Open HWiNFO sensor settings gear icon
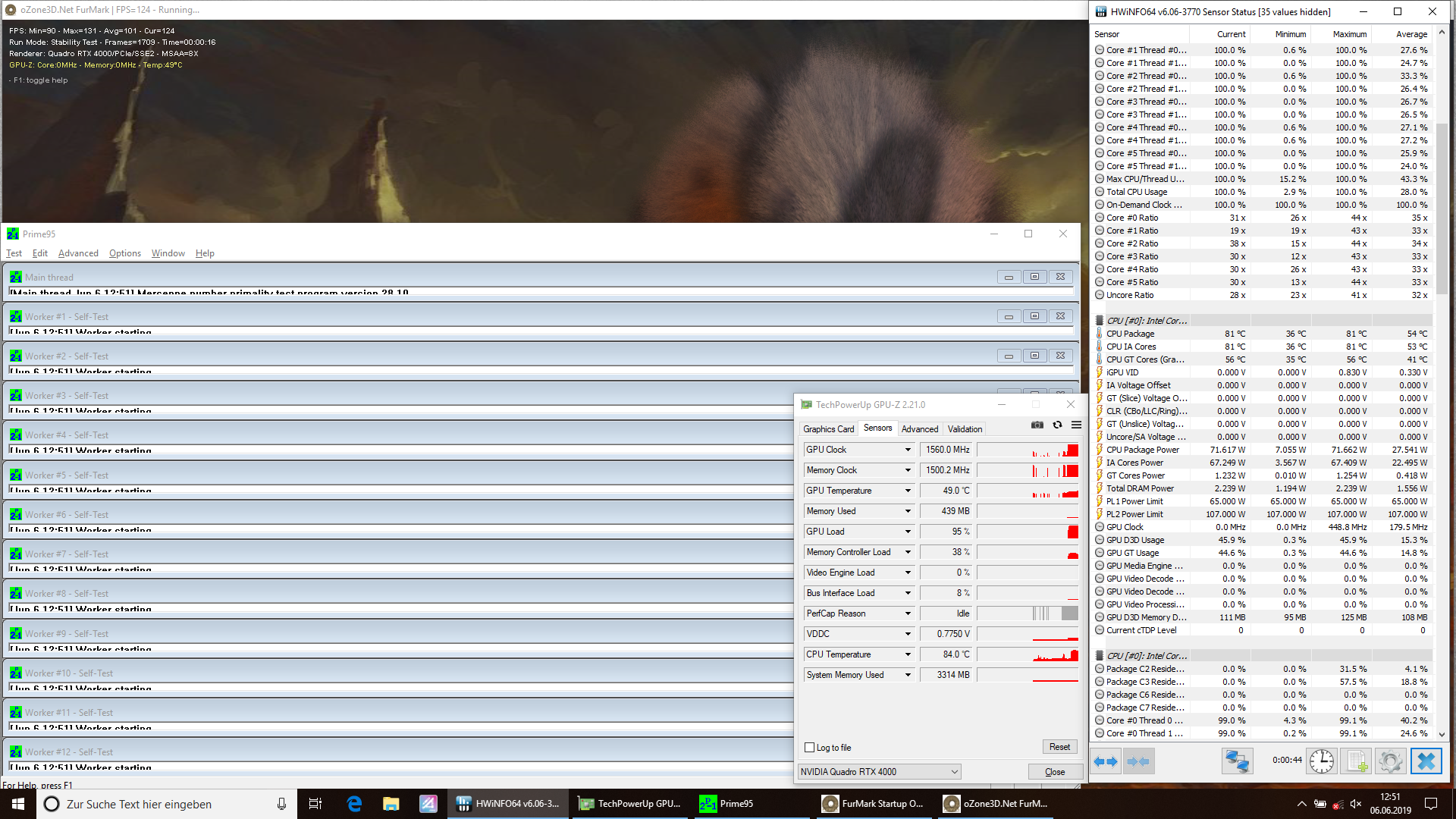1456x819 pixels. click(x=1391, y=761)
